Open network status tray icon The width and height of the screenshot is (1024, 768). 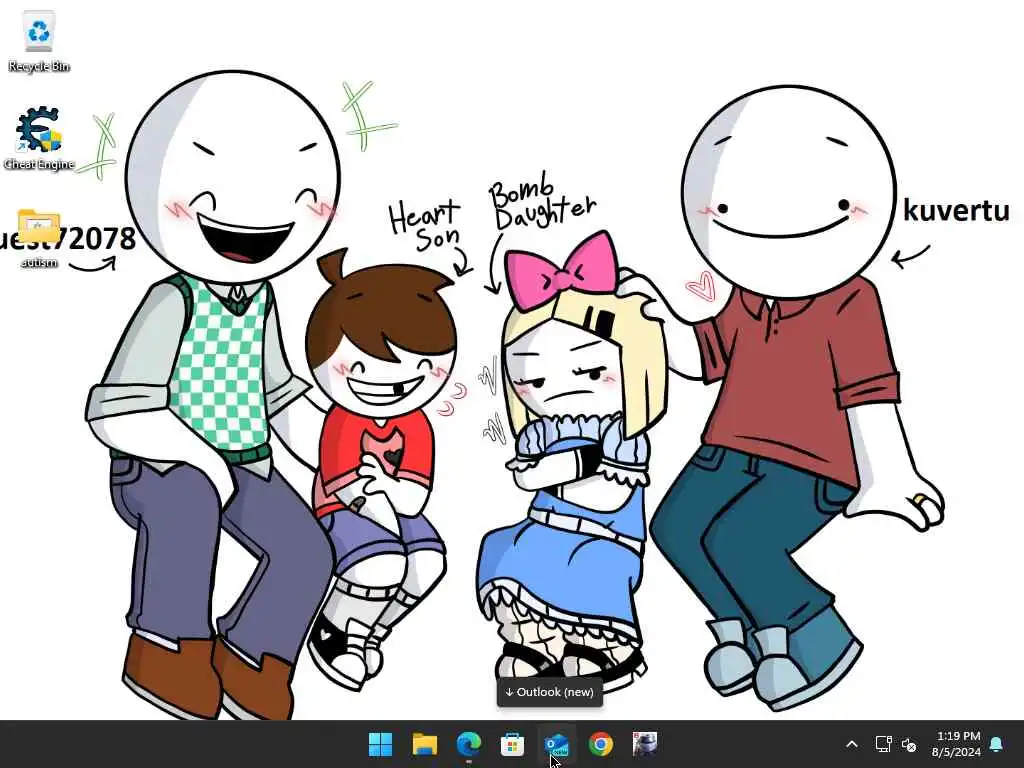pyautogui.click(x=883, y=744)
